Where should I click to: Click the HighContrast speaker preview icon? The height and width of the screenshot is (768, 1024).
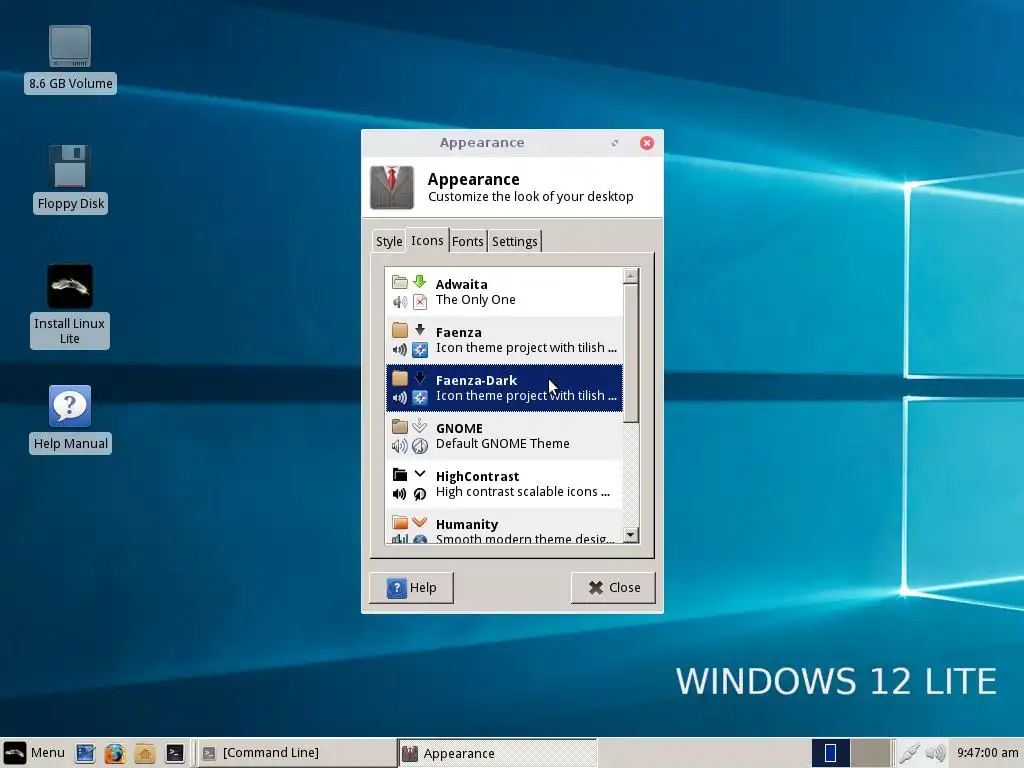400,494
